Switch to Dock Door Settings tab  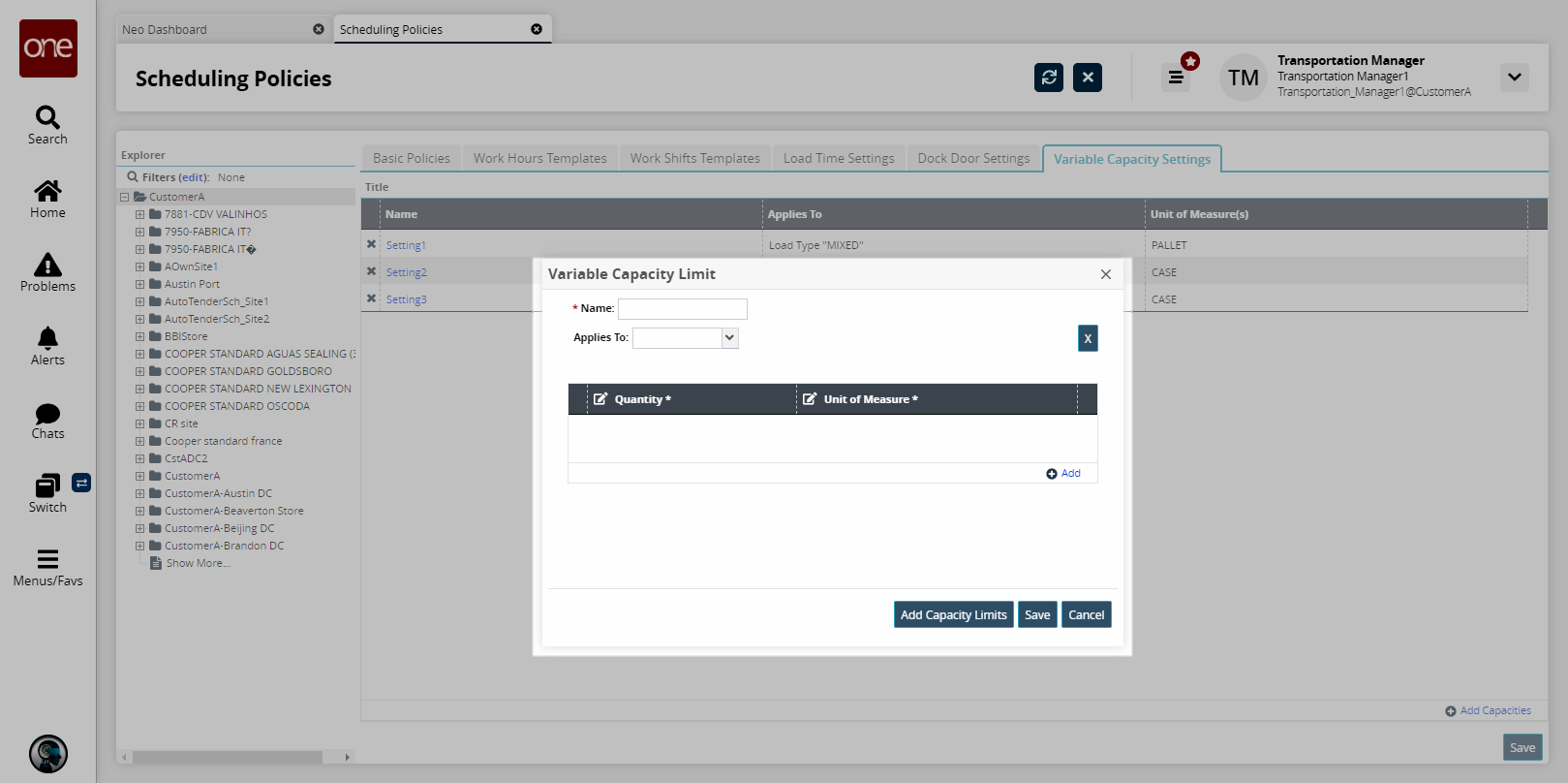coord(974,158)
